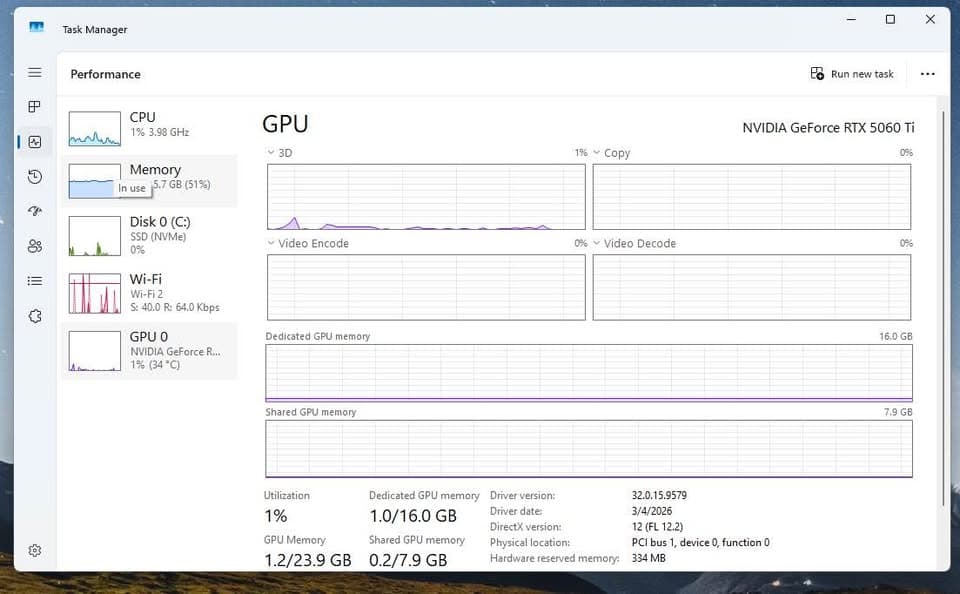Click the Run new task button label

coord(862,74)
